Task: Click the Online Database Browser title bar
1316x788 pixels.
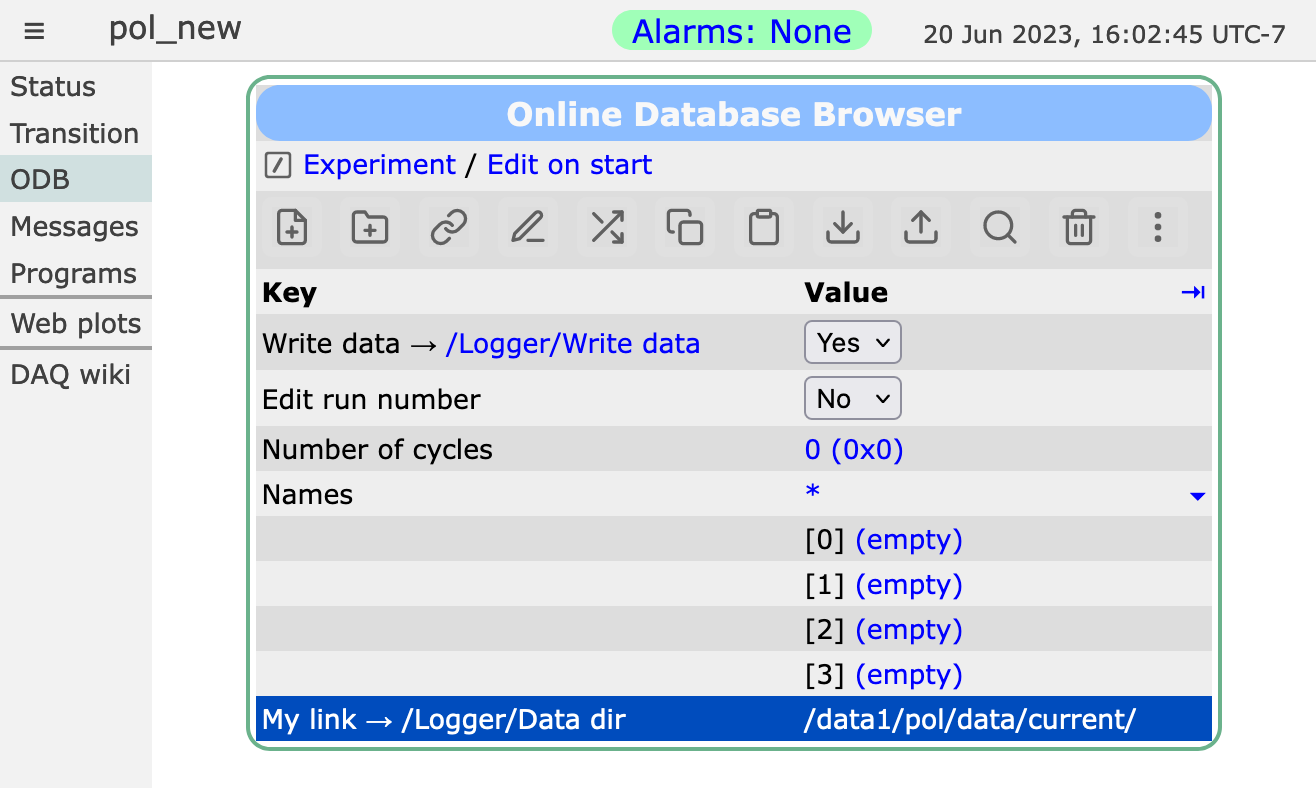Action: [x=734, y=113]
